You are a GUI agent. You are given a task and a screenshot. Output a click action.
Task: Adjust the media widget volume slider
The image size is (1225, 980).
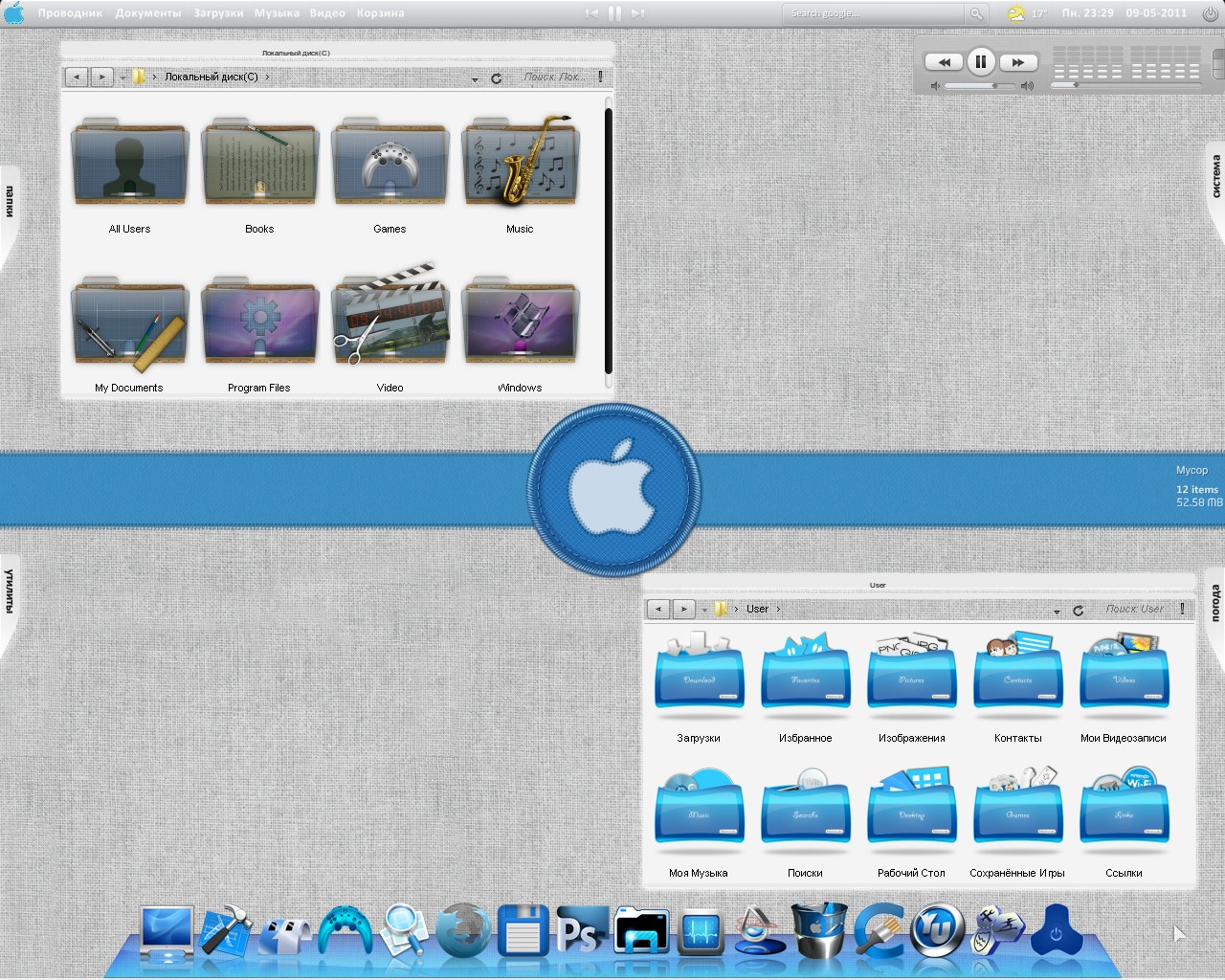(x=980, y=86)
